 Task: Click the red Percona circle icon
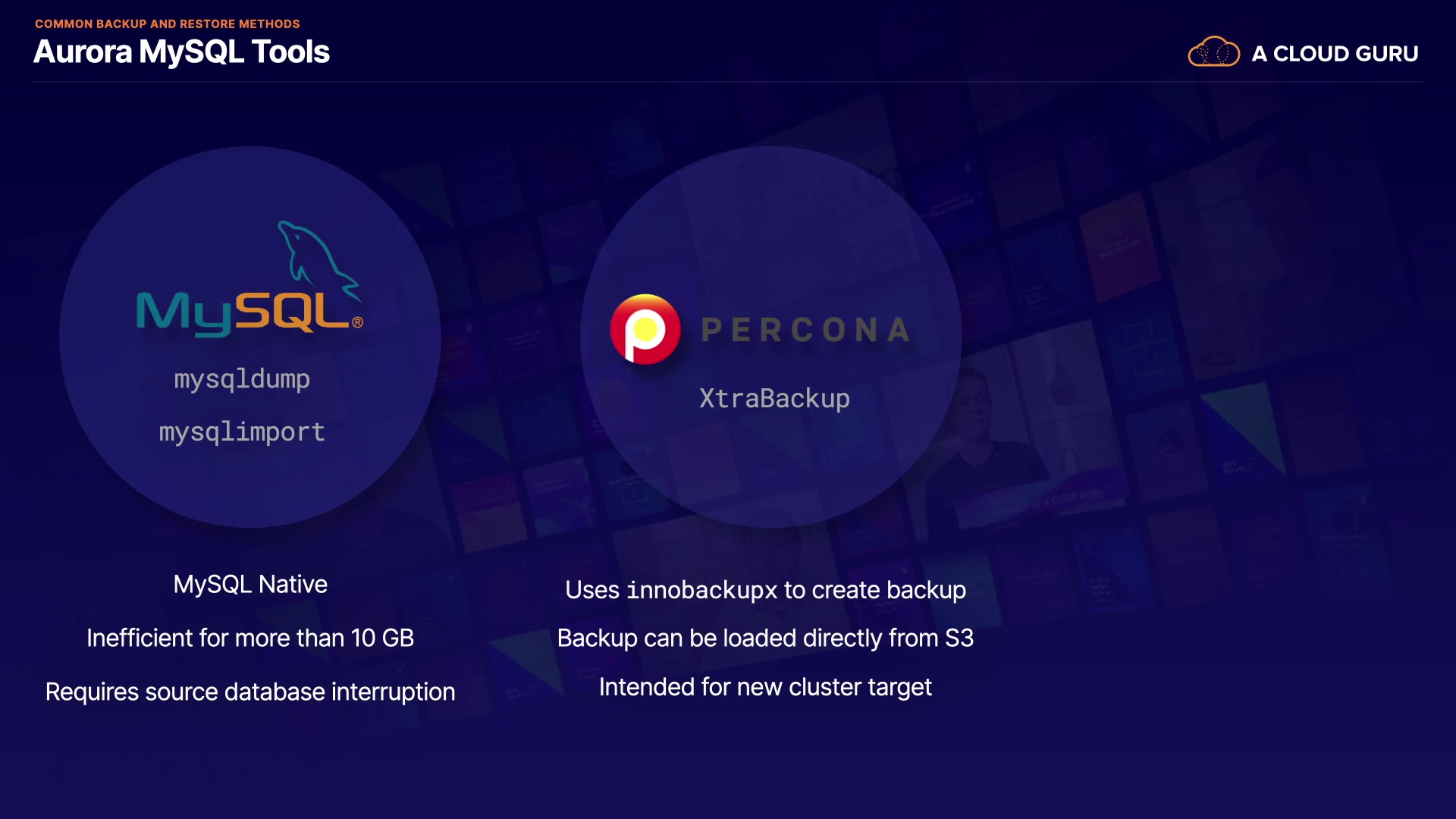(645, 330)
